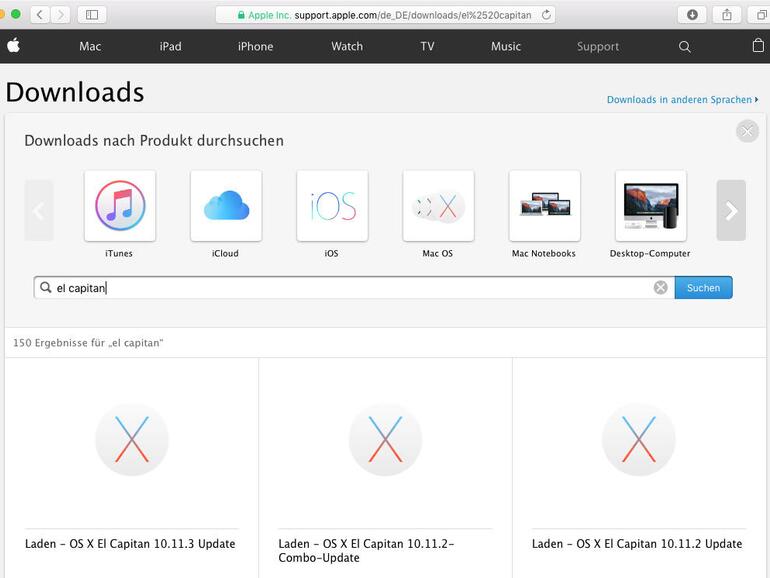
Task: Go back with Safari's back arrow
Action: tap(40, 15)
